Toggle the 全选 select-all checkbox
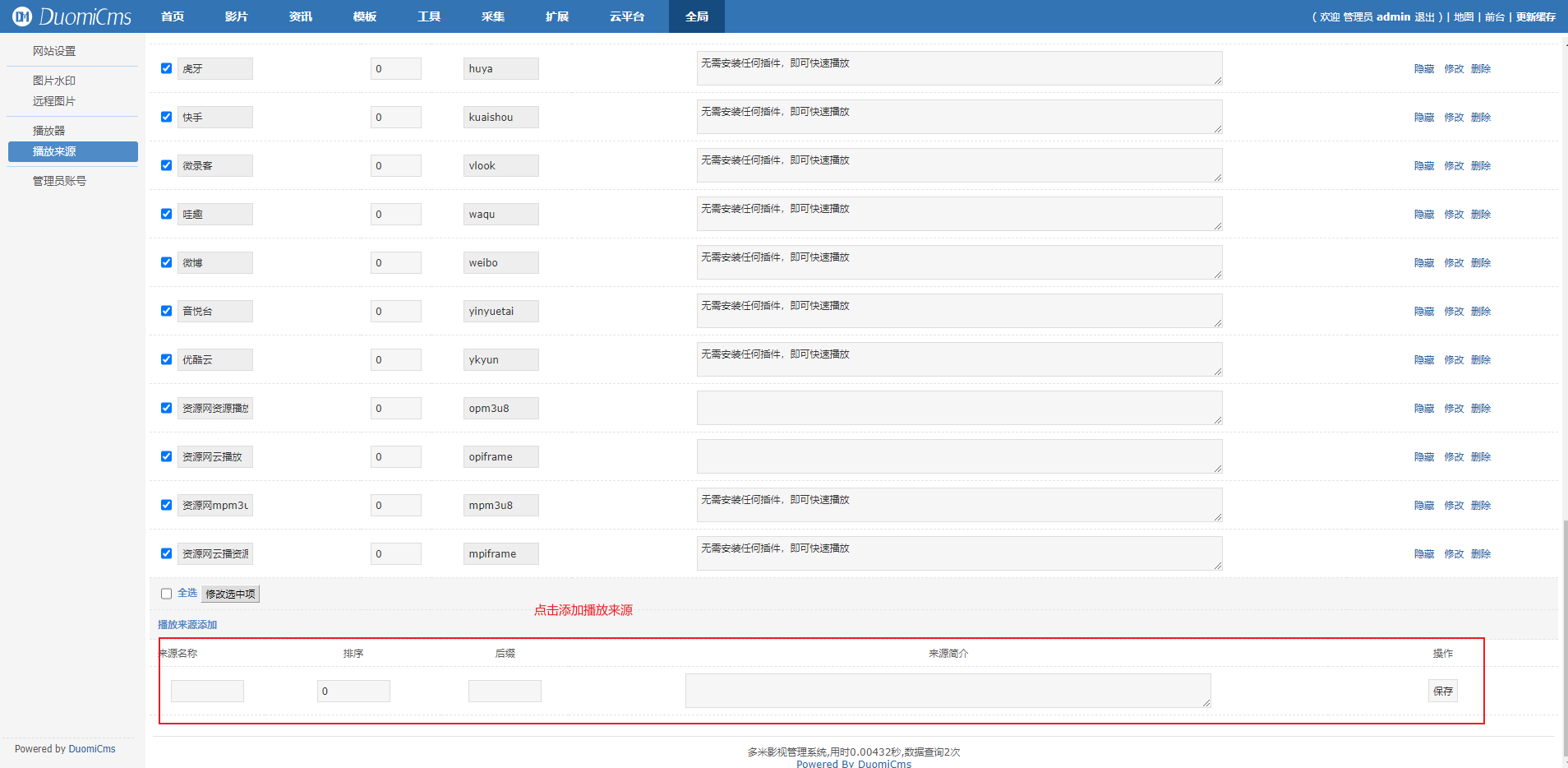The width and height of the screenshot is (1568, 768). pyautogui.click(x=167, y=594)
